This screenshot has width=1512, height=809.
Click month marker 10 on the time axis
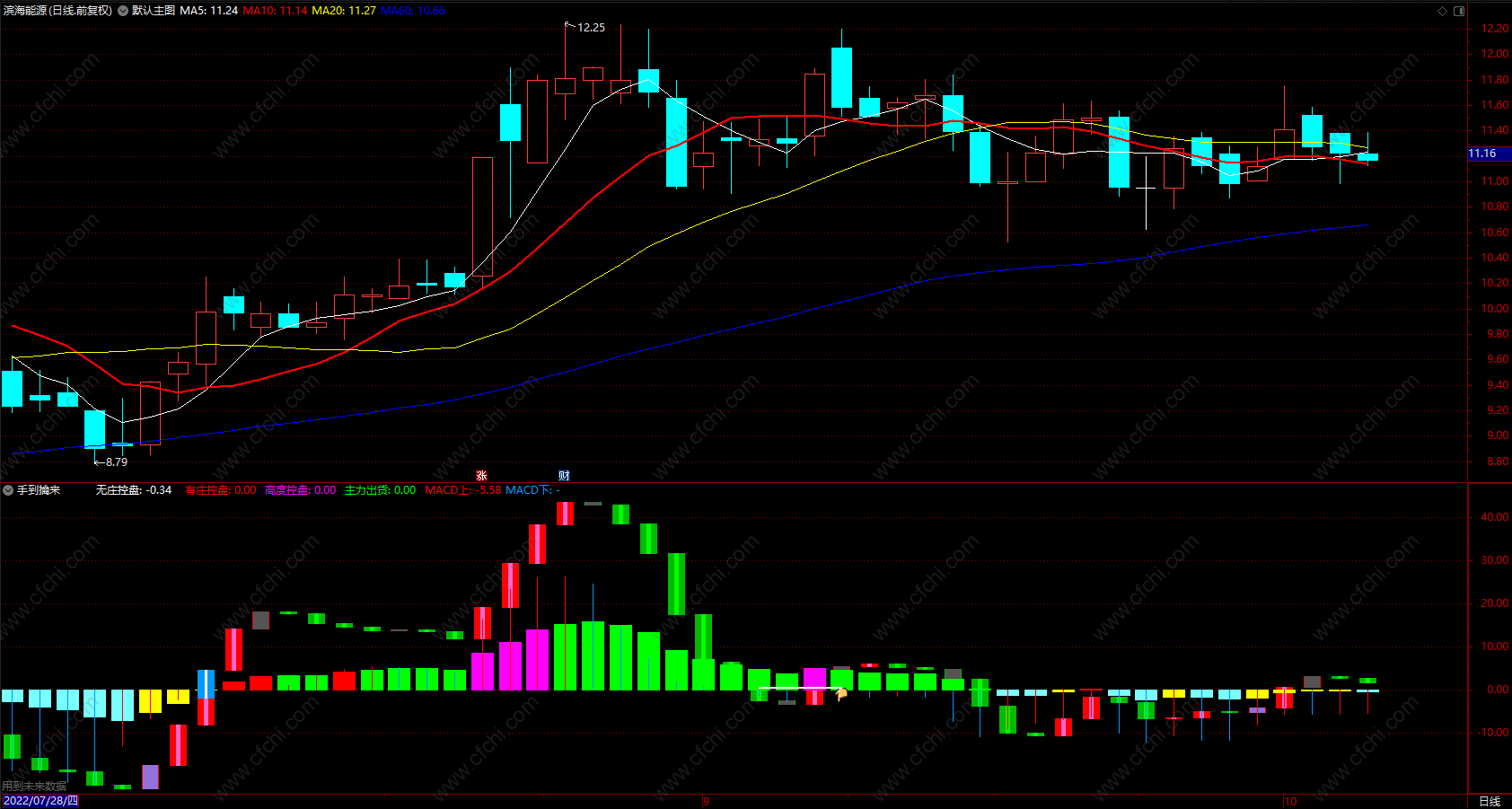coord(1290,802)
